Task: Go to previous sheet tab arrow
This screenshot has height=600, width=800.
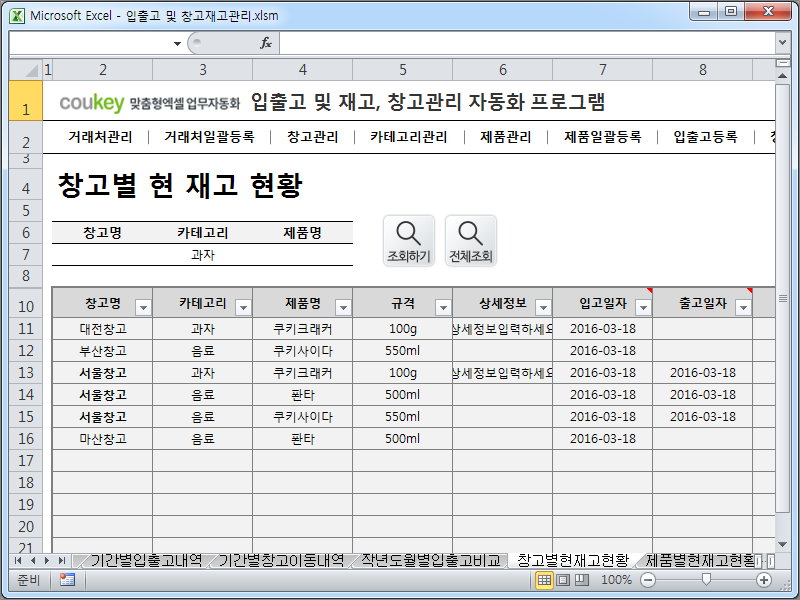Action: tap(33, 561)
